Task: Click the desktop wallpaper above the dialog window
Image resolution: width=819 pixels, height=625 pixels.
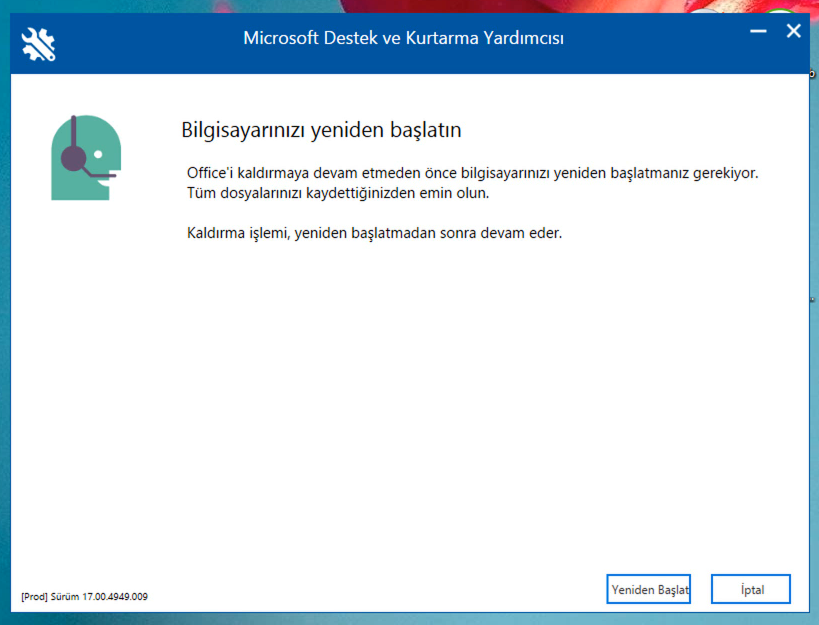Action: pyautogui.click(x=300, y=5)
